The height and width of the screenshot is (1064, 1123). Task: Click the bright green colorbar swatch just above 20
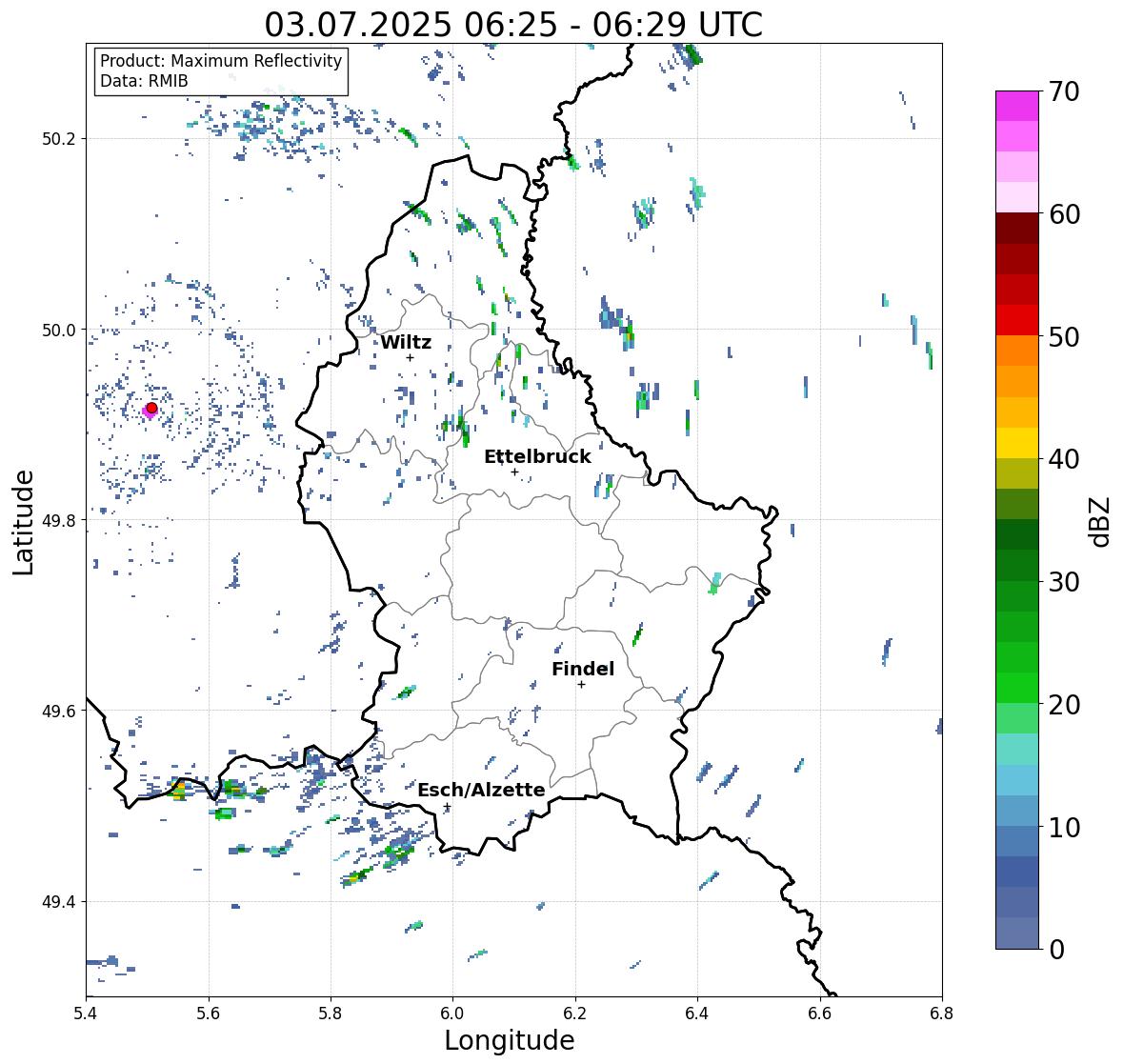(x=1017, y=688)
